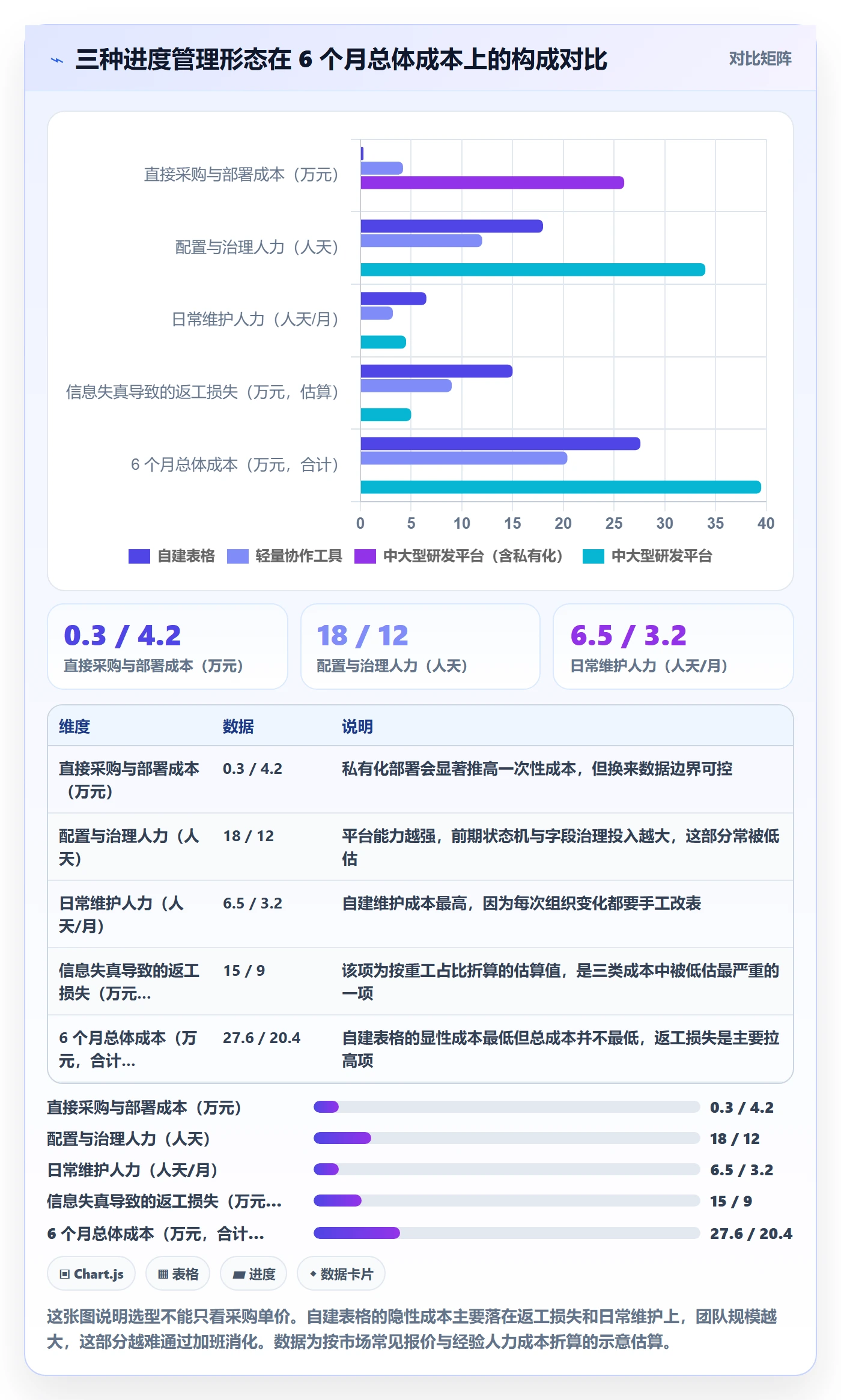841x1400 pixels.
Task: Toggle the 轻量协作工具 legend item
Action: 285,556
